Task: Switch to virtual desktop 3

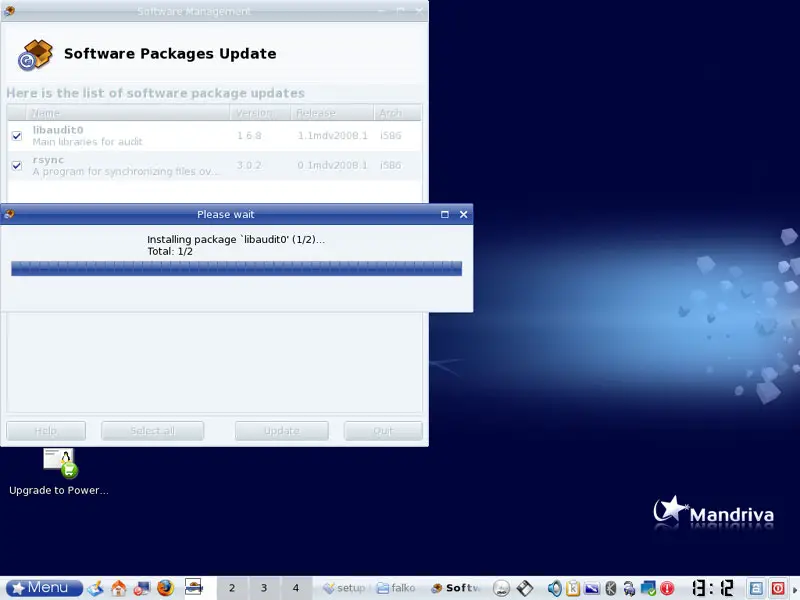Action: pos(264,588)
